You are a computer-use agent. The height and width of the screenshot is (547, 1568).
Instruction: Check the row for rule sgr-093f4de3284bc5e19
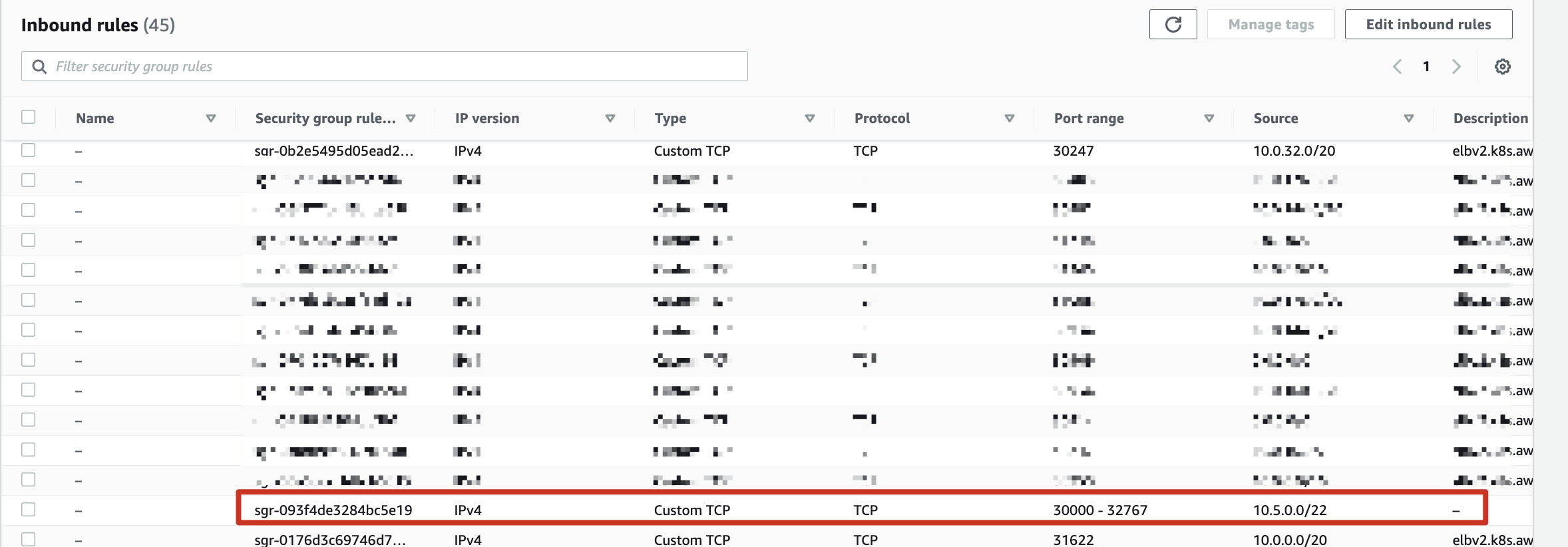click(x=28, y=510)
